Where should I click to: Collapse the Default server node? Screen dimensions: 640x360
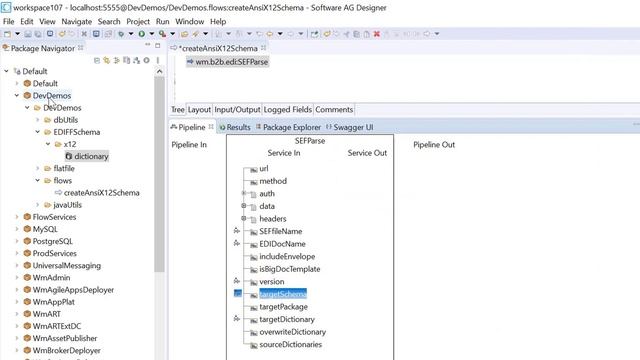click(7, 71)
